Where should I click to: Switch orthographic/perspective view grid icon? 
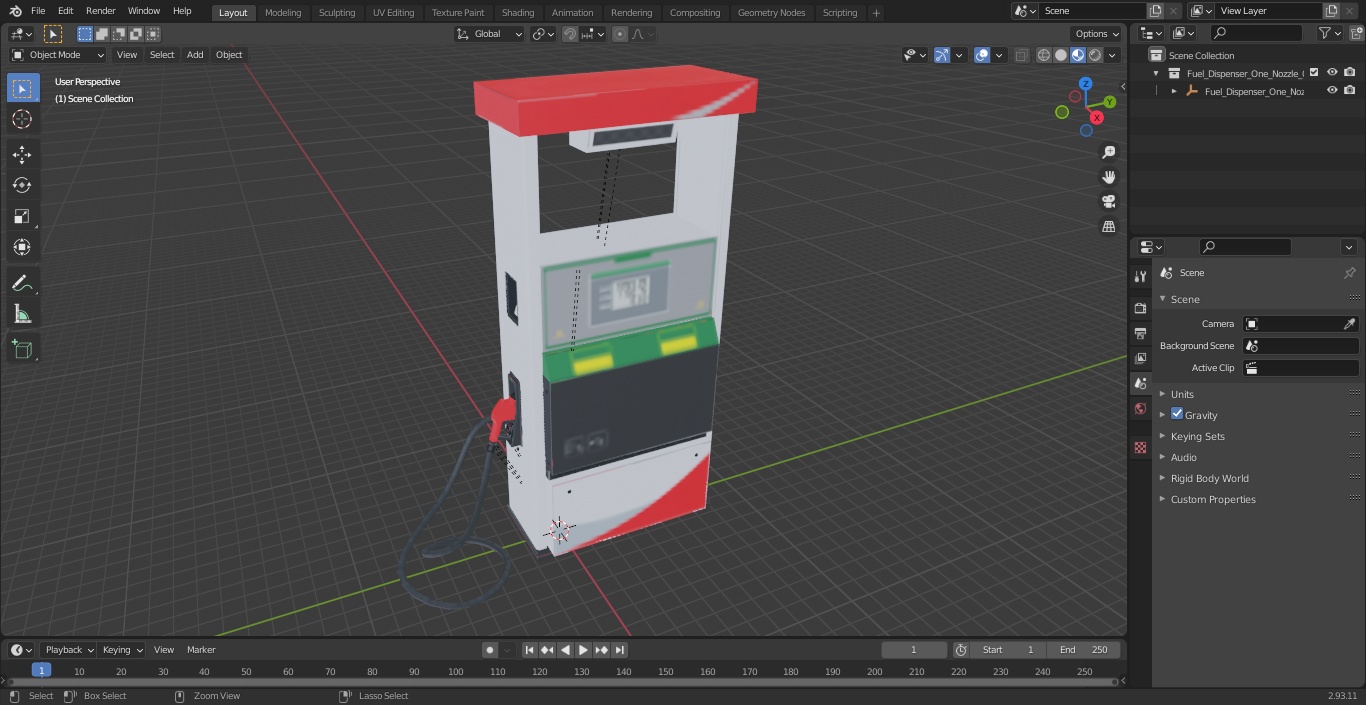pyautogui.click(x=1108, y=227)
